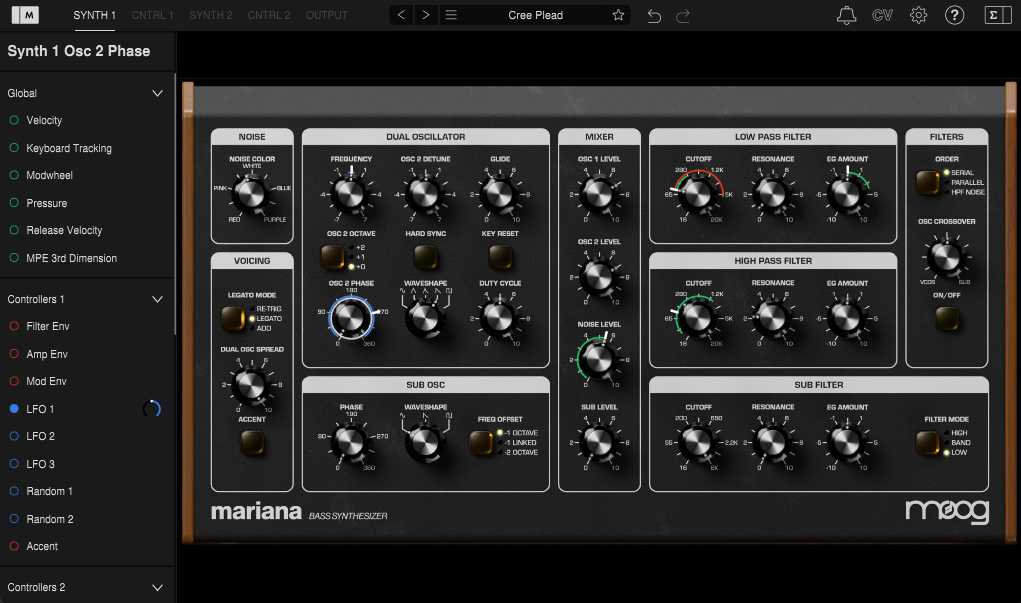Collapse the Global section chevron
1021x603 pixels.
click(158, 93)
